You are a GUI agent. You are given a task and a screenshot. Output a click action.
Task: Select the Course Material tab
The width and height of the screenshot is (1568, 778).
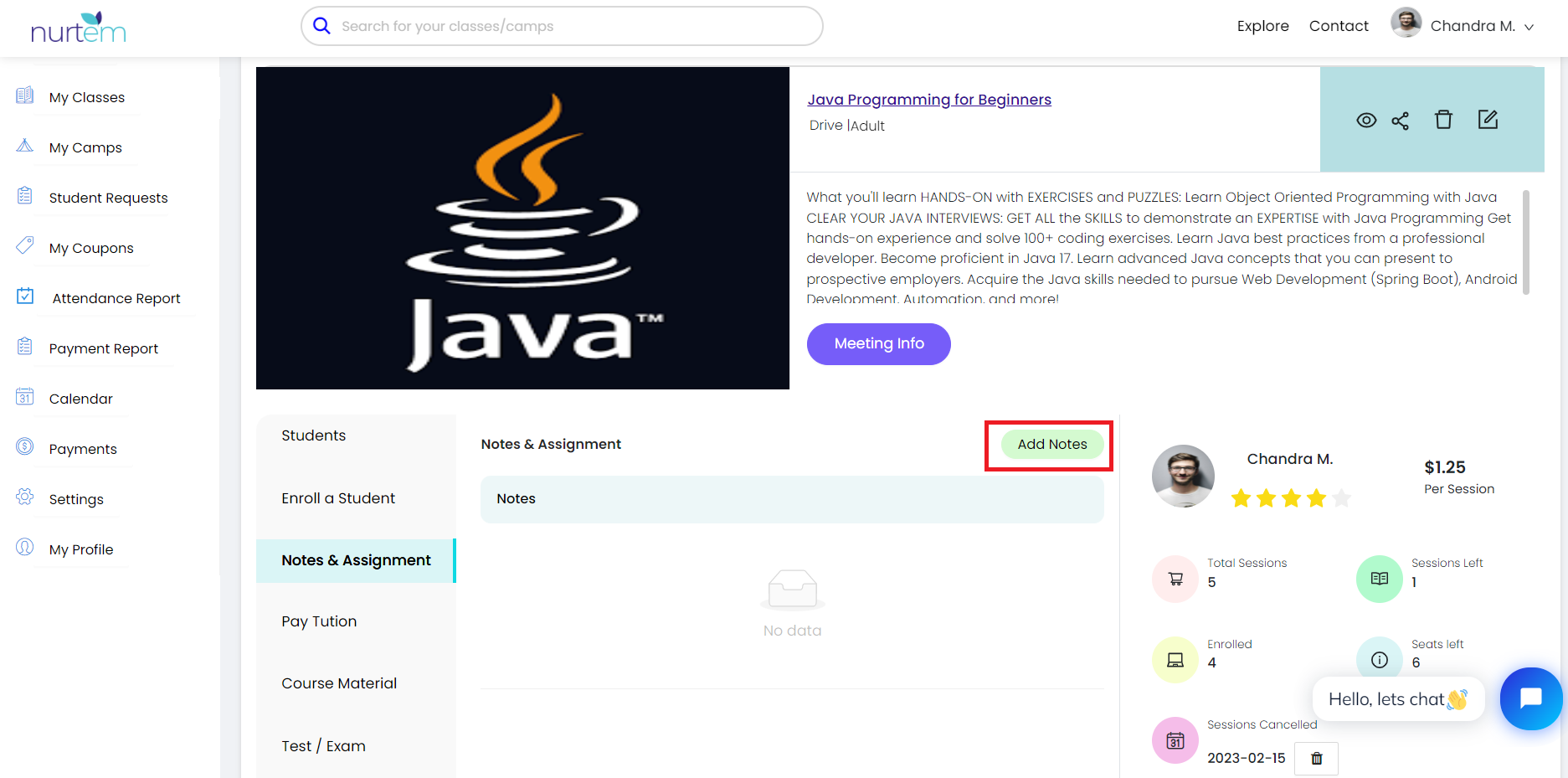pyautogui.click(x=339, y=683)
